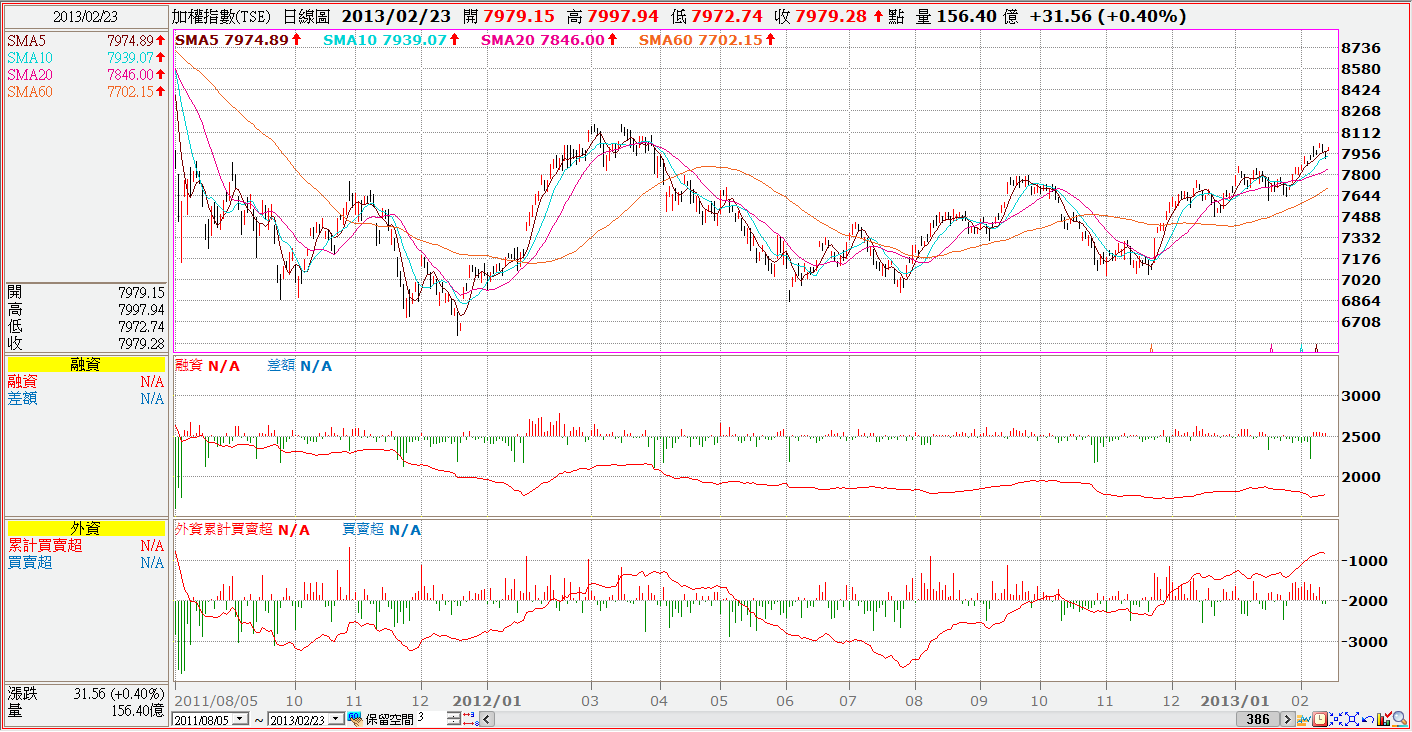The height and width of the screenshot is (732, 1412).
Task: Select the 外資 yellow panel header
Action: click(85, 528)
